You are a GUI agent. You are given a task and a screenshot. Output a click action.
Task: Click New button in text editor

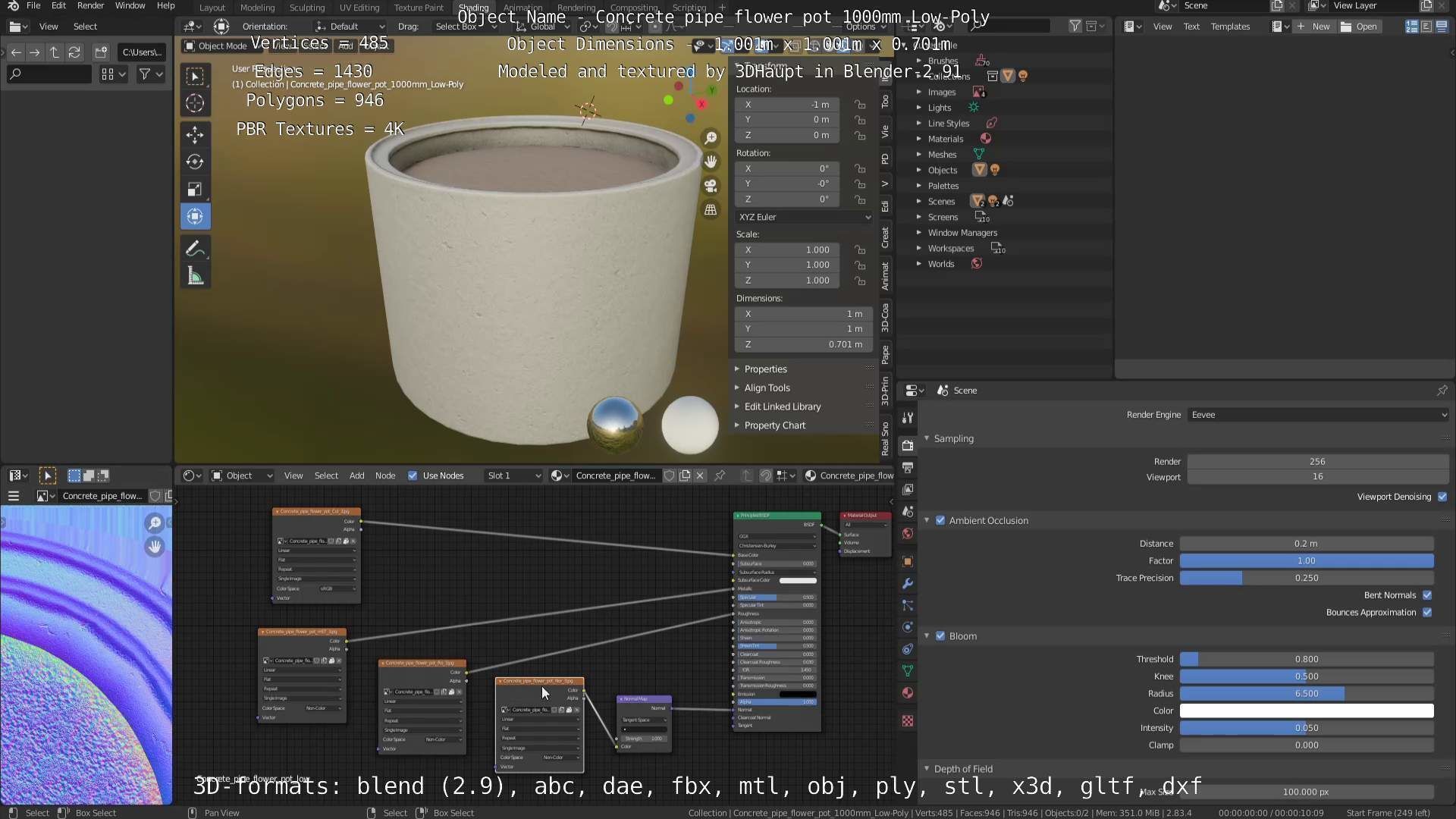tap(1313, 27)
